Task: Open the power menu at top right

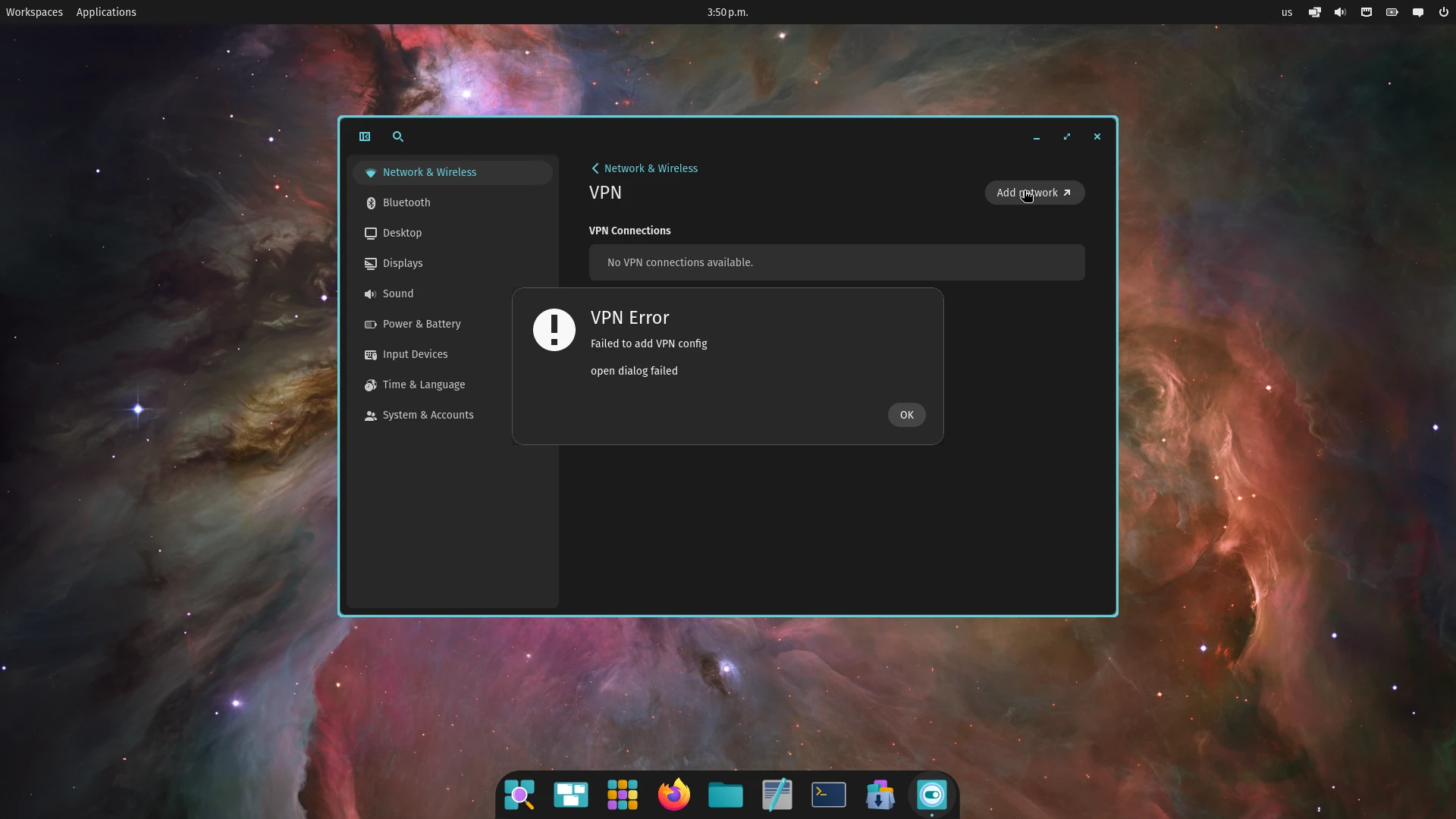Action: click(1443, 12)
